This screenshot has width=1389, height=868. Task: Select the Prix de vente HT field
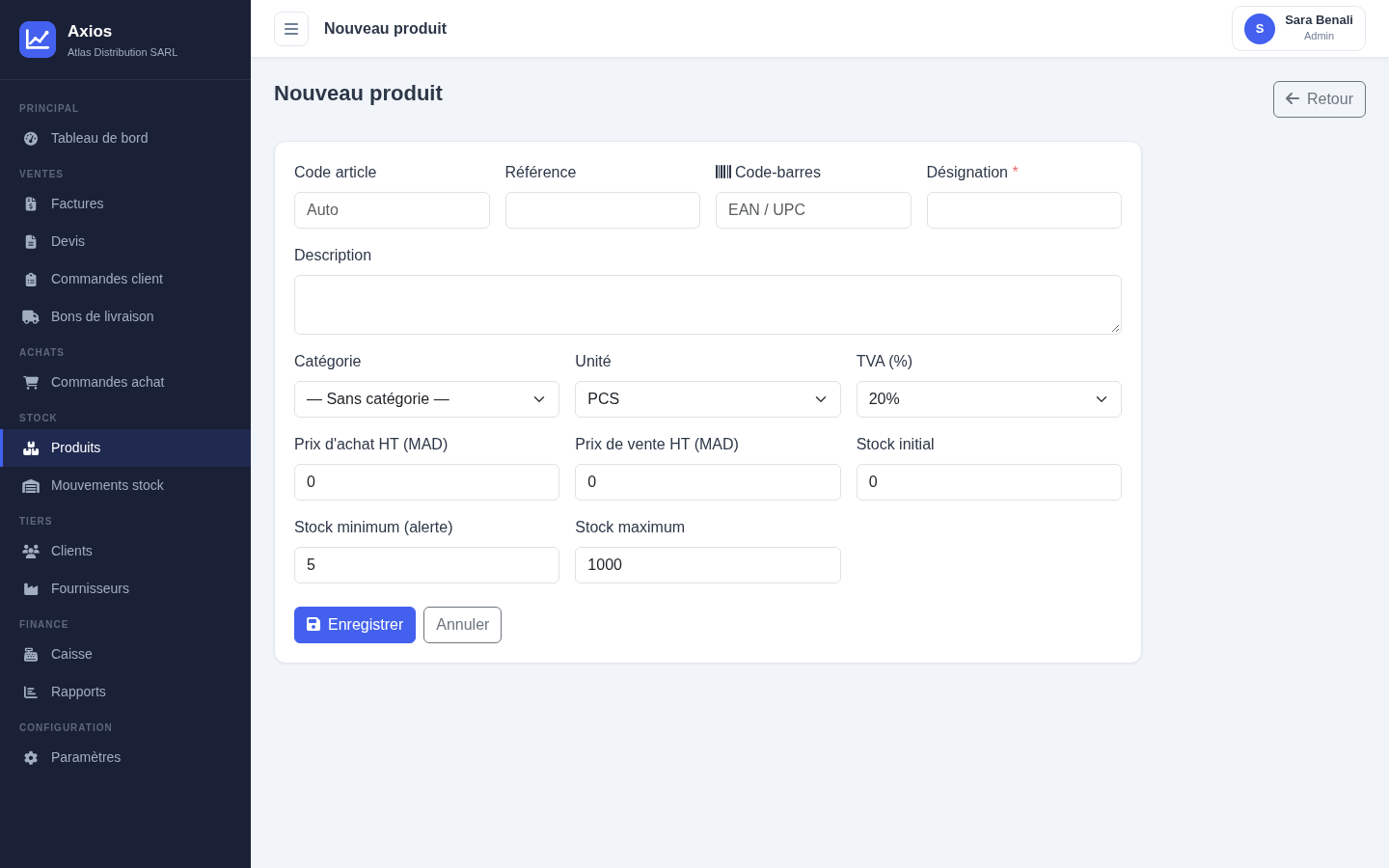pyautogui.click(x=708, y=482)
